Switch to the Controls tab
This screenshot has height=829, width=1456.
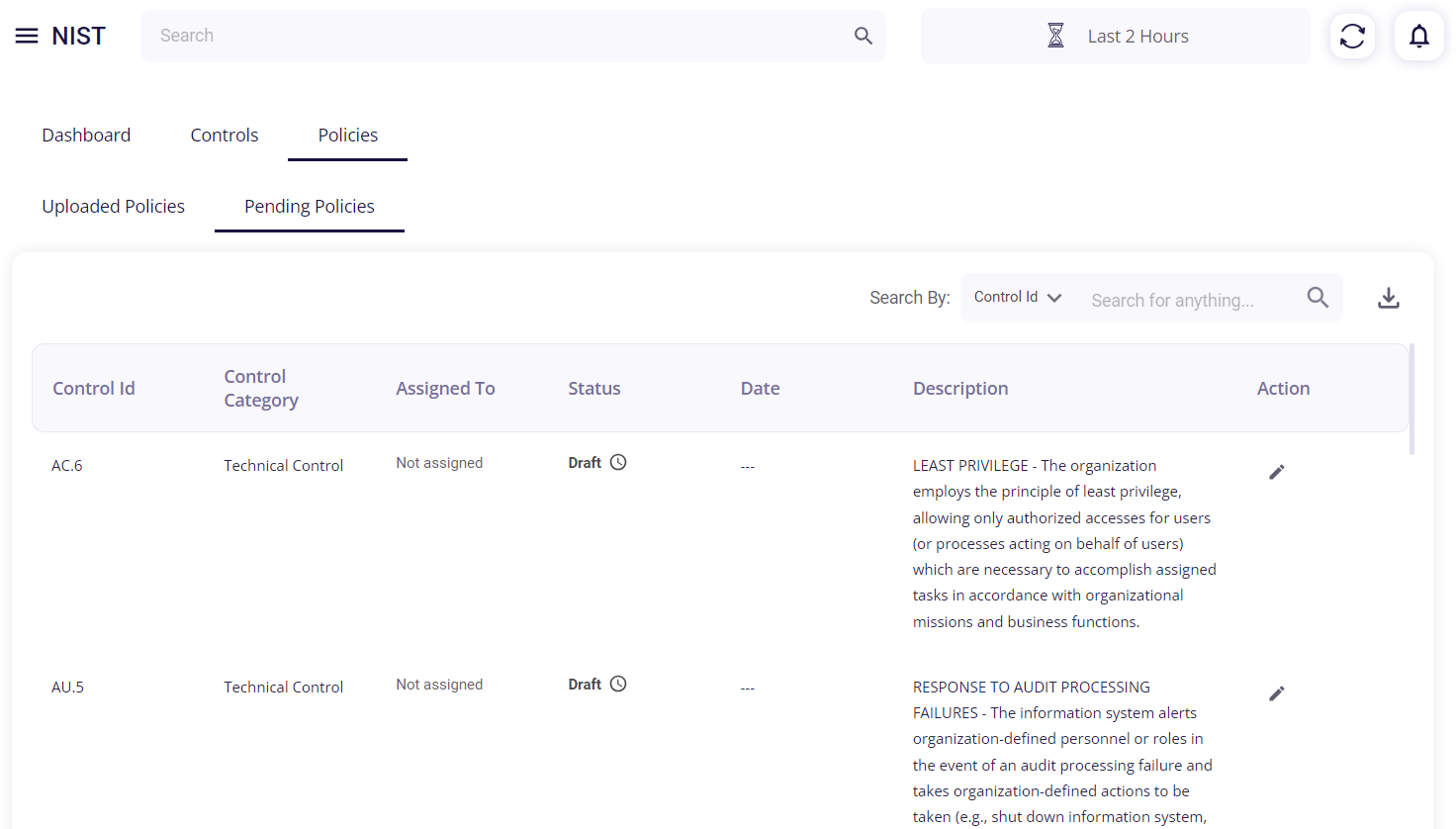pyautogui.click(x=225, y=136)
